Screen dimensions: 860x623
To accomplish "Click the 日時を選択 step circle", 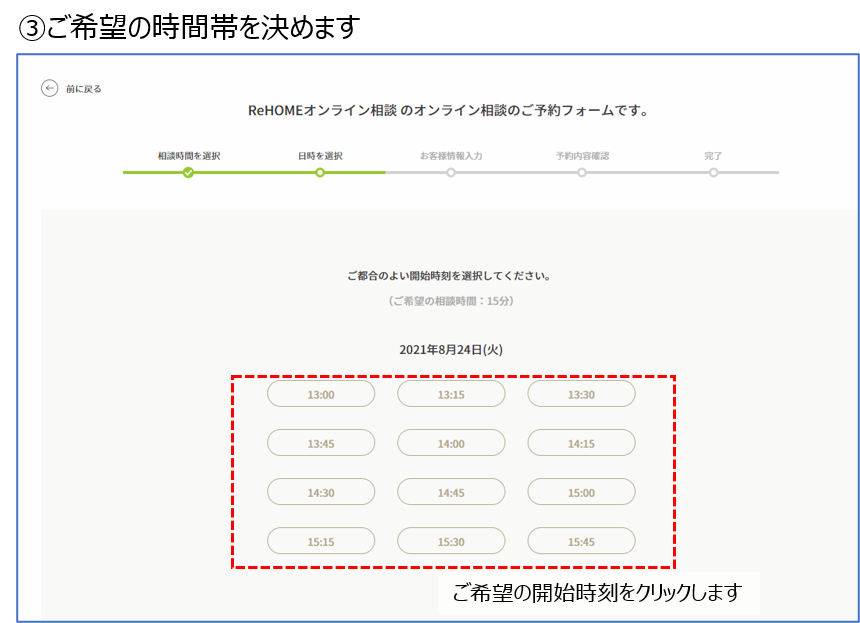I will pos(320,172).
